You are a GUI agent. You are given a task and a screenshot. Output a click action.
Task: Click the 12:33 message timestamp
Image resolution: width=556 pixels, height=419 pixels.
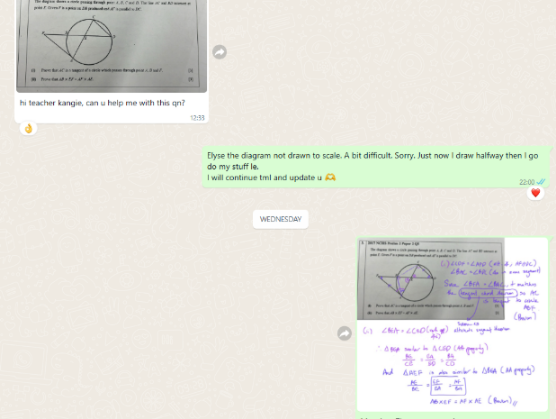(197, 118)
